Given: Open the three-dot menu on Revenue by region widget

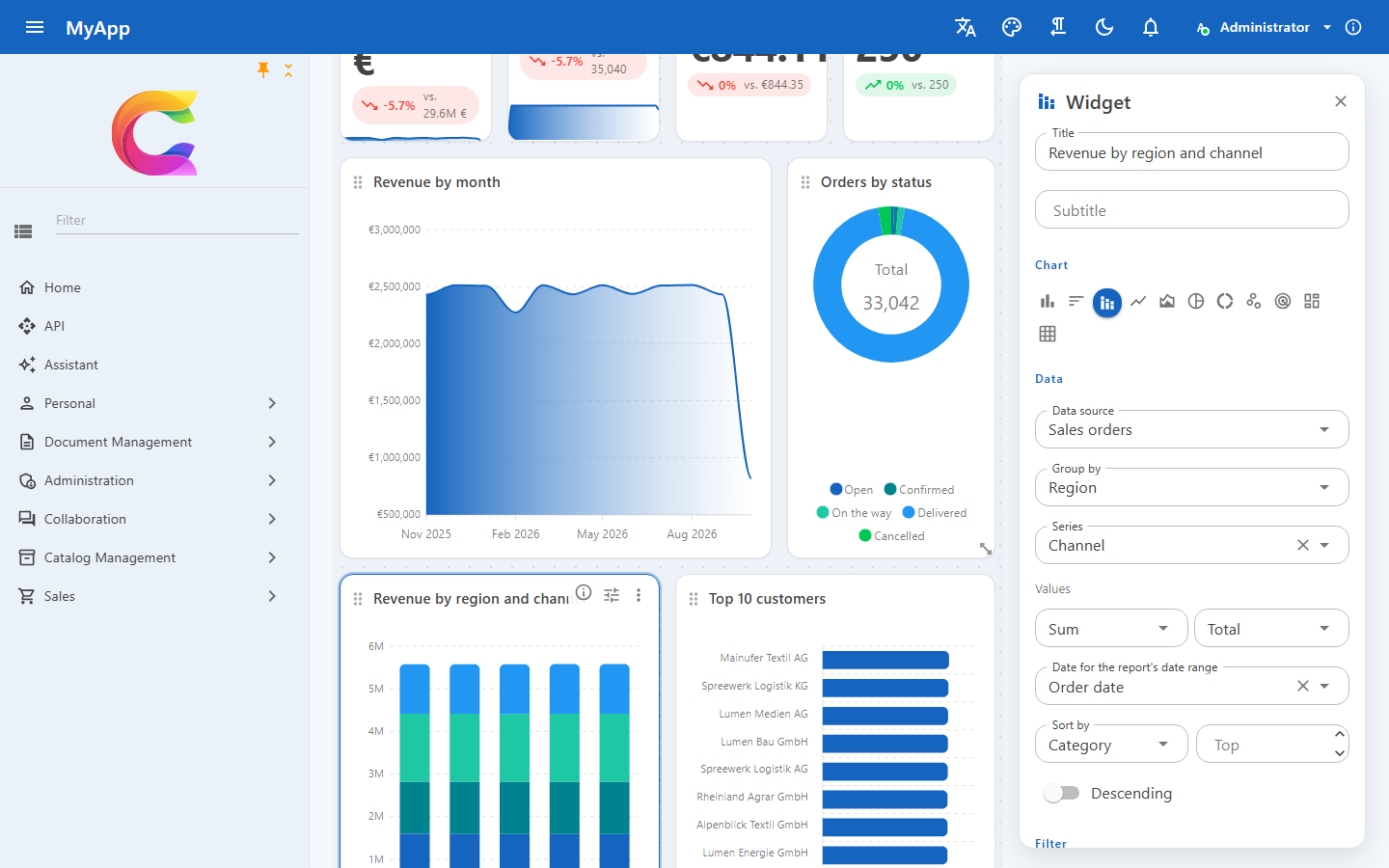Looking at the screenshot, I should (639, 595).
